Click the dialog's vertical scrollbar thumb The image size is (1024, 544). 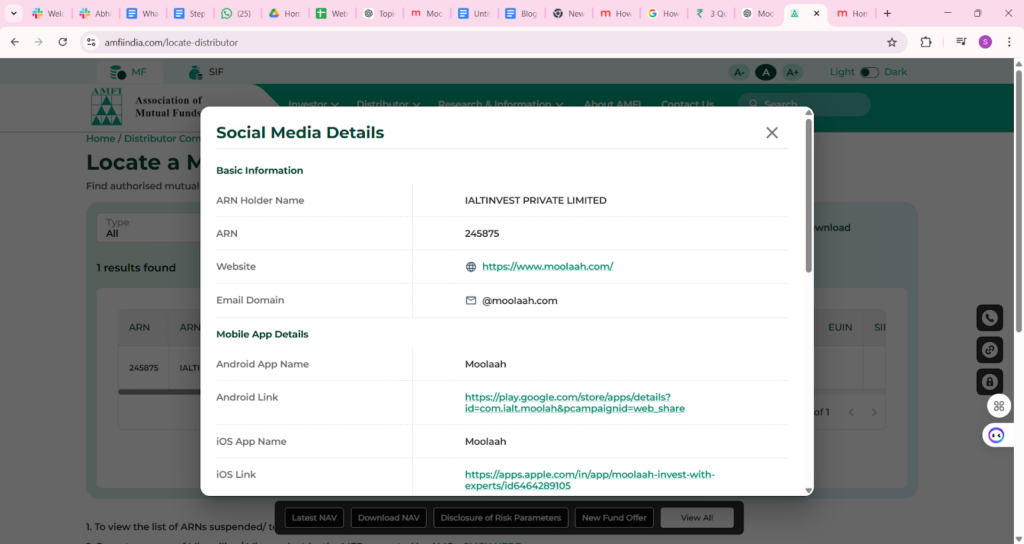pyautogui.click(x=808, y=196)
